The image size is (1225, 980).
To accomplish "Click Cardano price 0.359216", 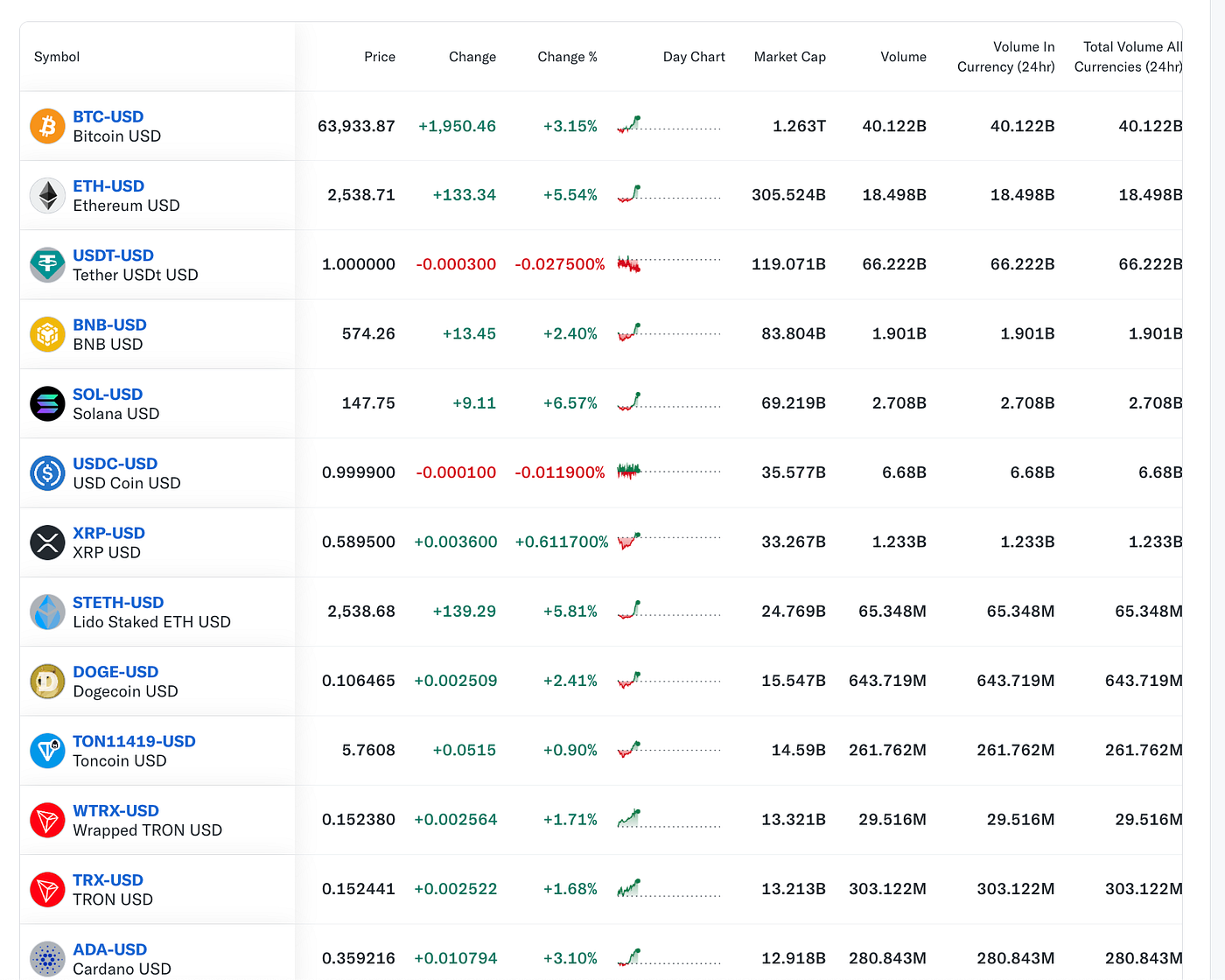I will click(359, 959).
